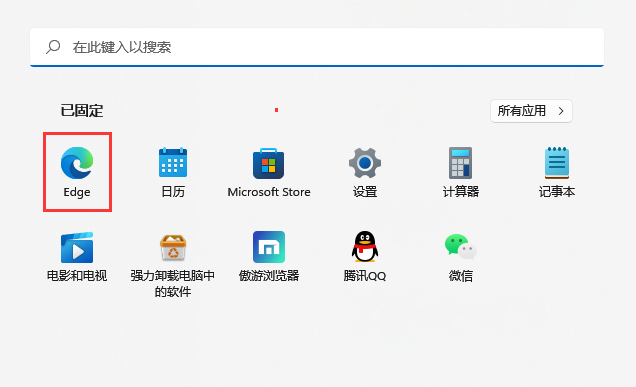This screenshot has height=387, width=636.
Task: Open the 腾讯QQ penguin icon
Action: (x=365, y=247)
